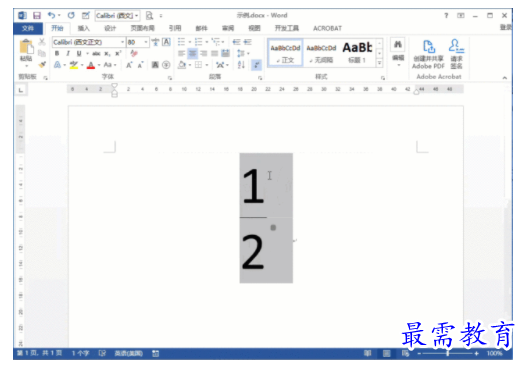Switch to References tab
The height and width of the screenshot is (366, 523).
(175, 28)
